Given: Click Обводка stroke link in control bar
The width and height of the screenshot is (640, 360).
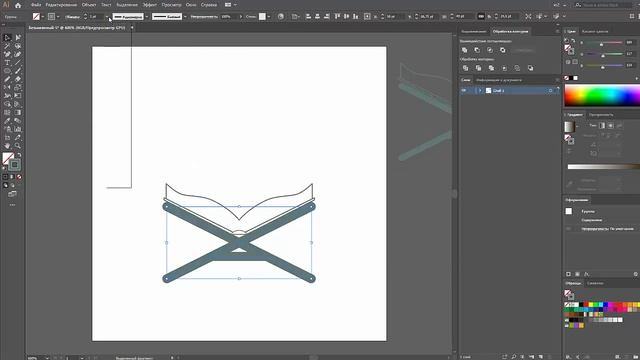Looking at the screenshot, I should 73,17.
